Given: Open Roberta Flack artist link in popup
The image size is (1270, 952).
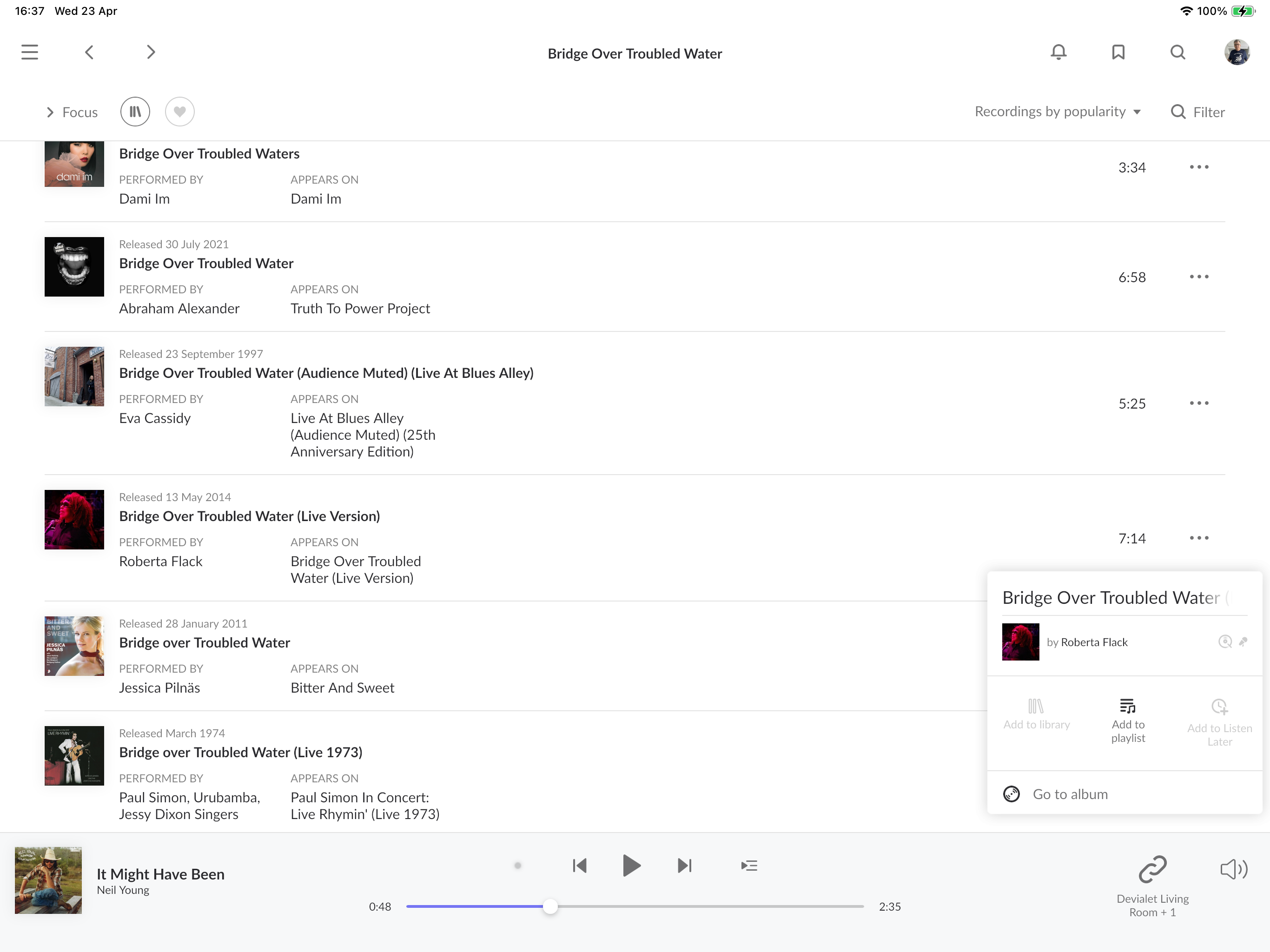Looking at the screenshot, I should click(1094, 642).
